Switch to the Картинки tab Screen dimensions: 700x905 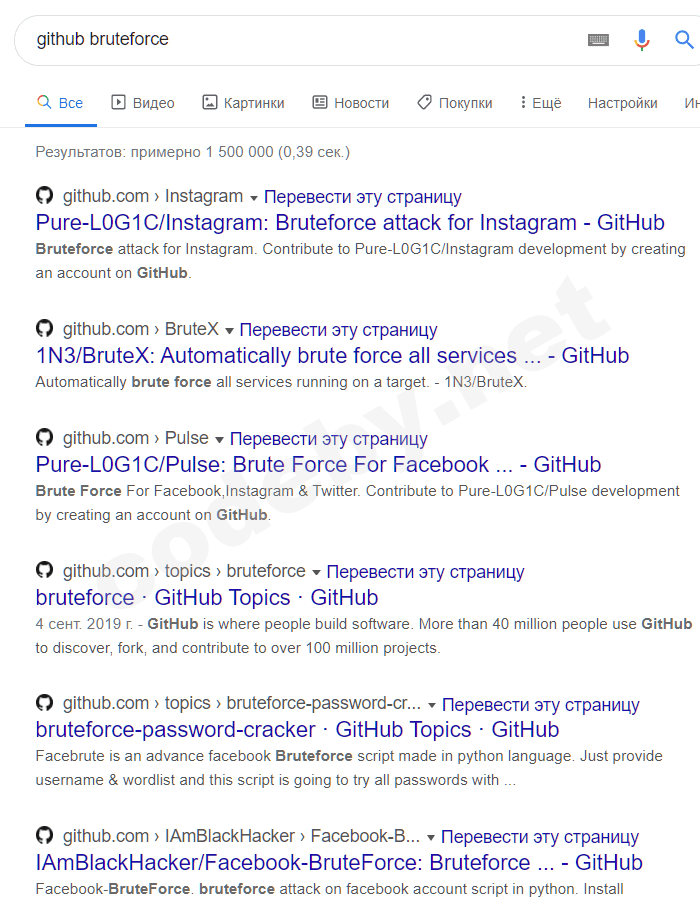pyautogui.click(x=243, y=103)
